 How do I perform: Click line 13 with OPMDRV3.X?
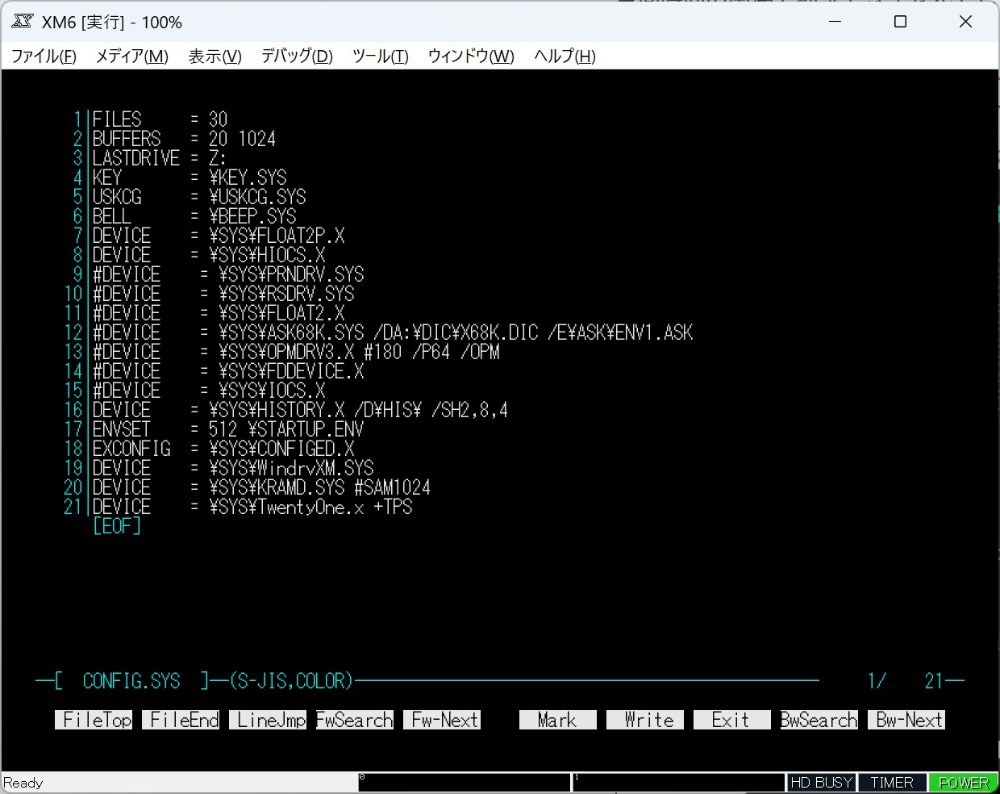click(296, 352)
